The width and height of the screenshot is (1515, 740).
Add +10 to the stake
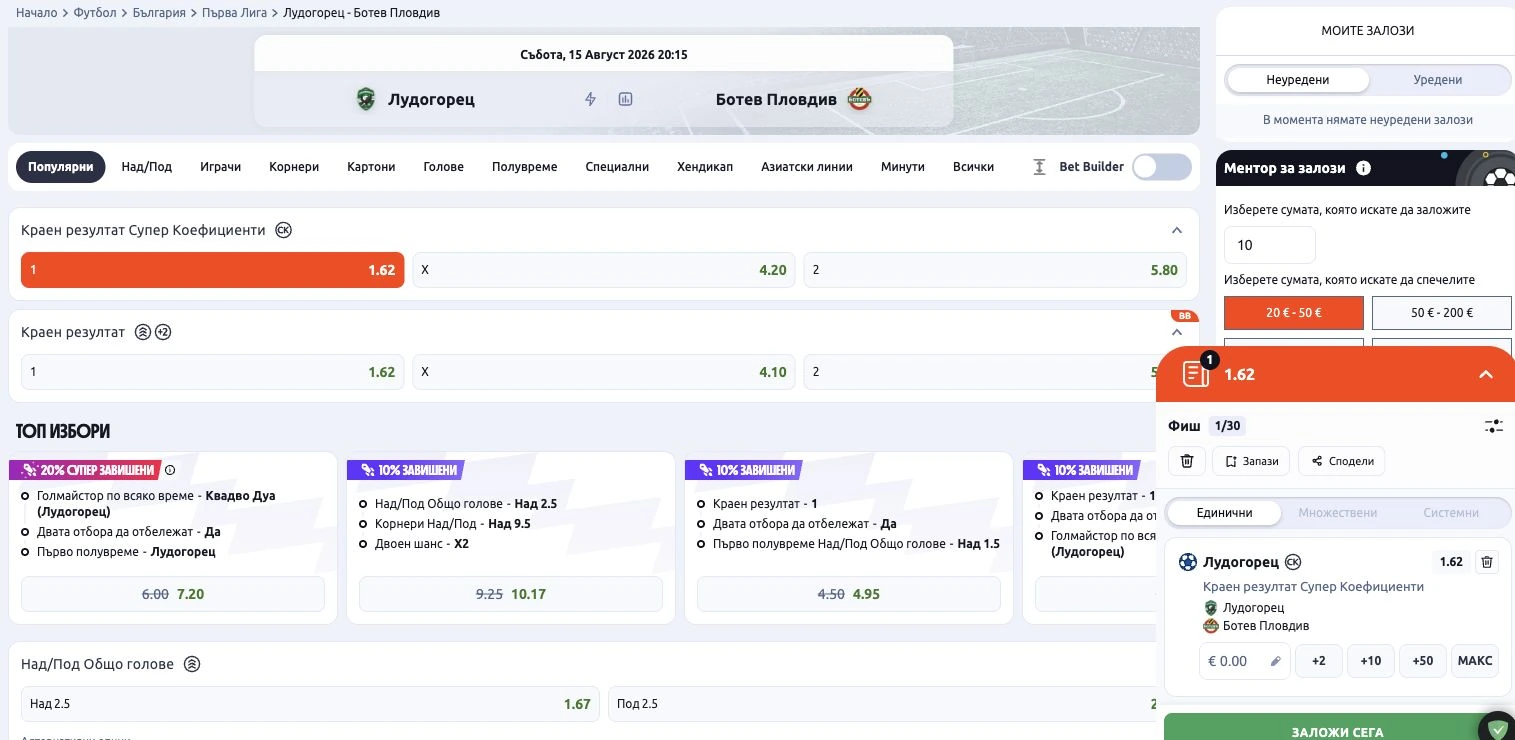1370,661
